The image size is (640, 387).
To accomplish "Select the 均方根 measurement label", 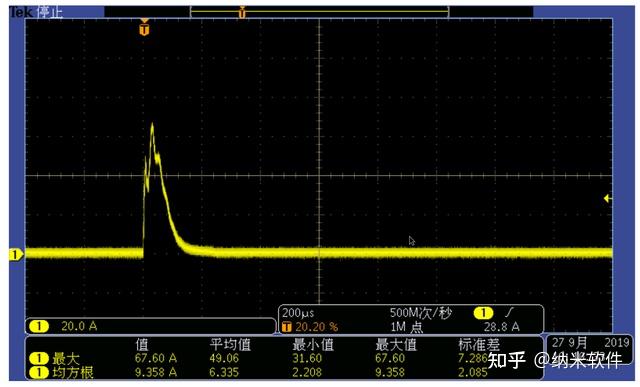I will click(73, 372).
